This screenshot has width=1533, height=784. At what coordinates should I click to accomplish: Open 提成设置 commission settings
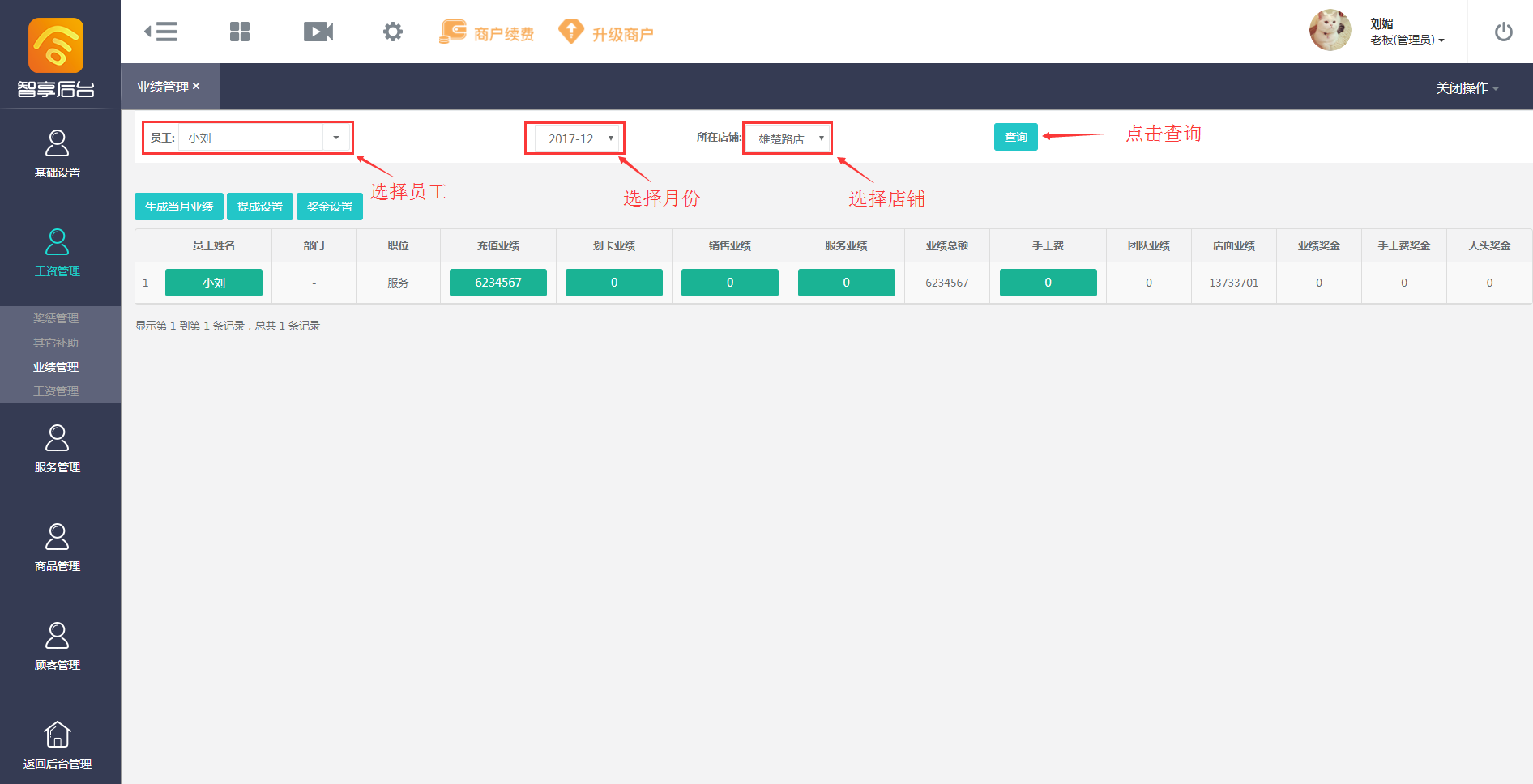(260, 207)
